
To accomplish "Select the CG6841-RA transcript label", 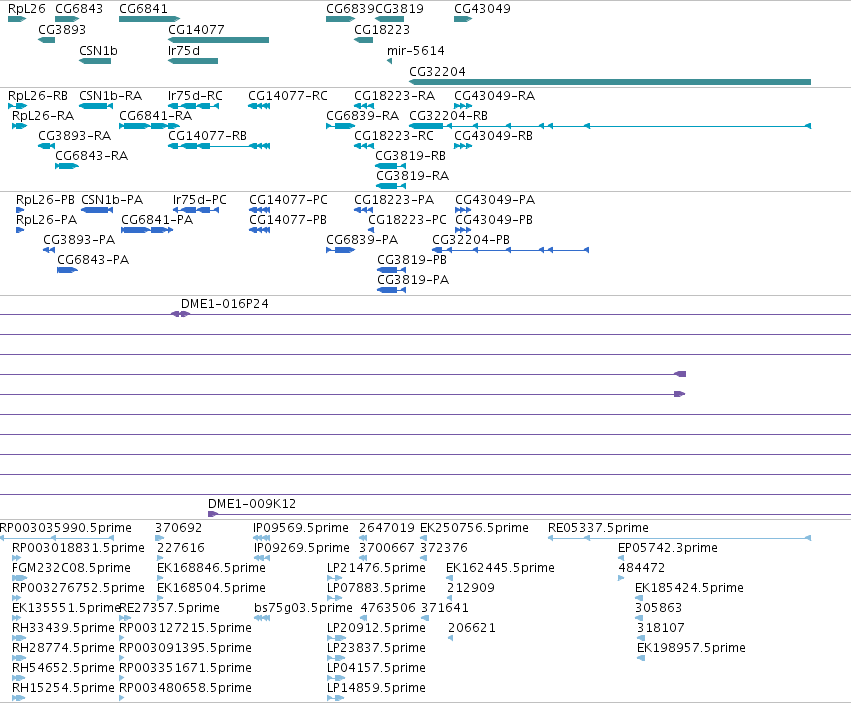I will pos(155,116).
